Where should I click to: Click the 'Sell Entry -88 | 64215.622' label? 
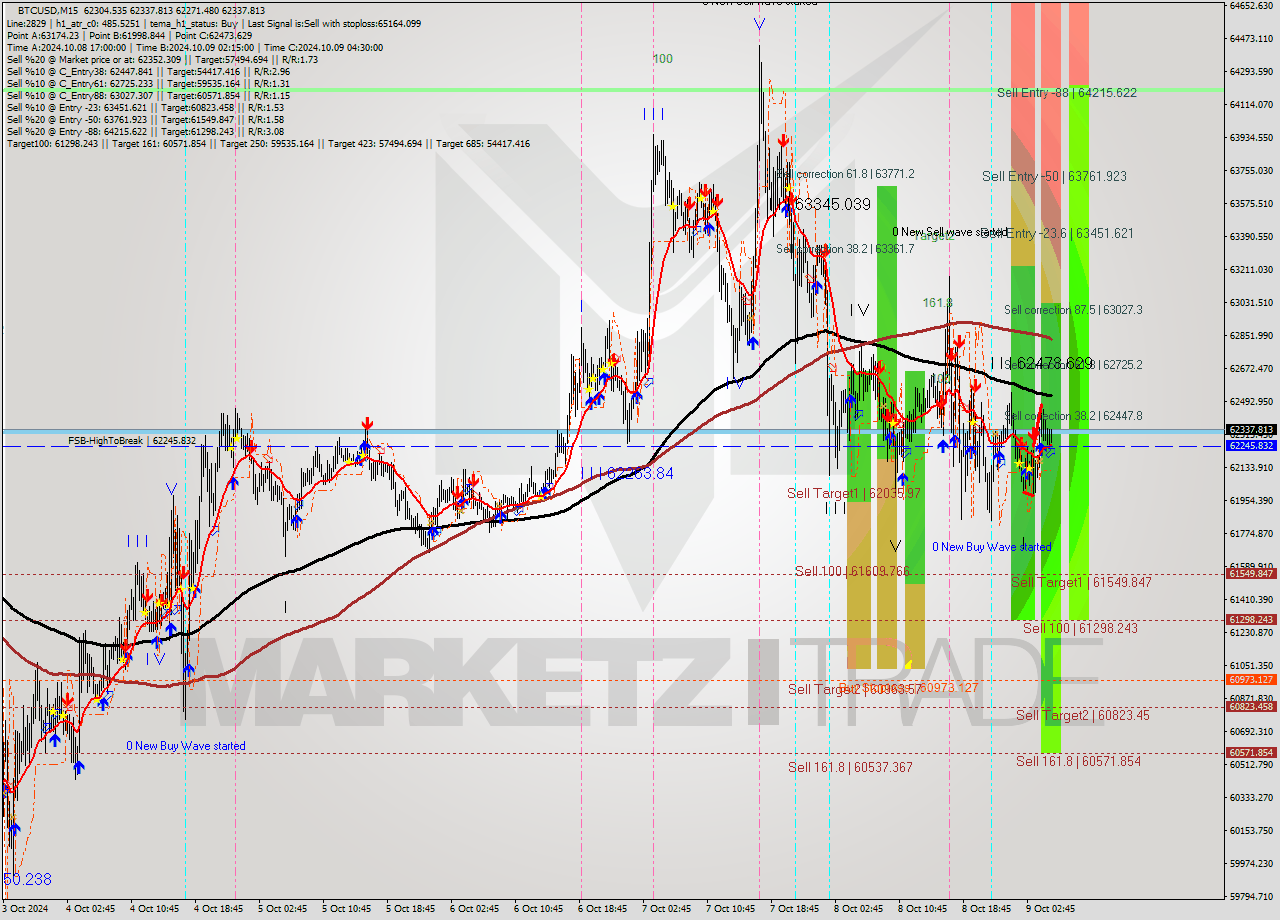(x=1066, y=93)
